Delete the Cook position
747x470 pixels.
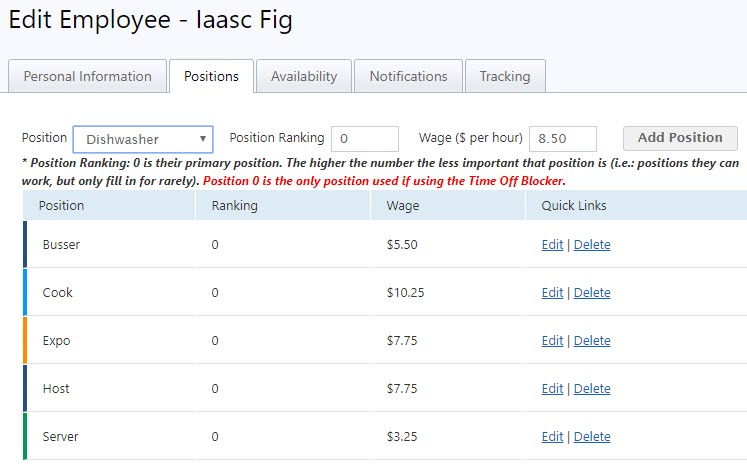[592, 293]
